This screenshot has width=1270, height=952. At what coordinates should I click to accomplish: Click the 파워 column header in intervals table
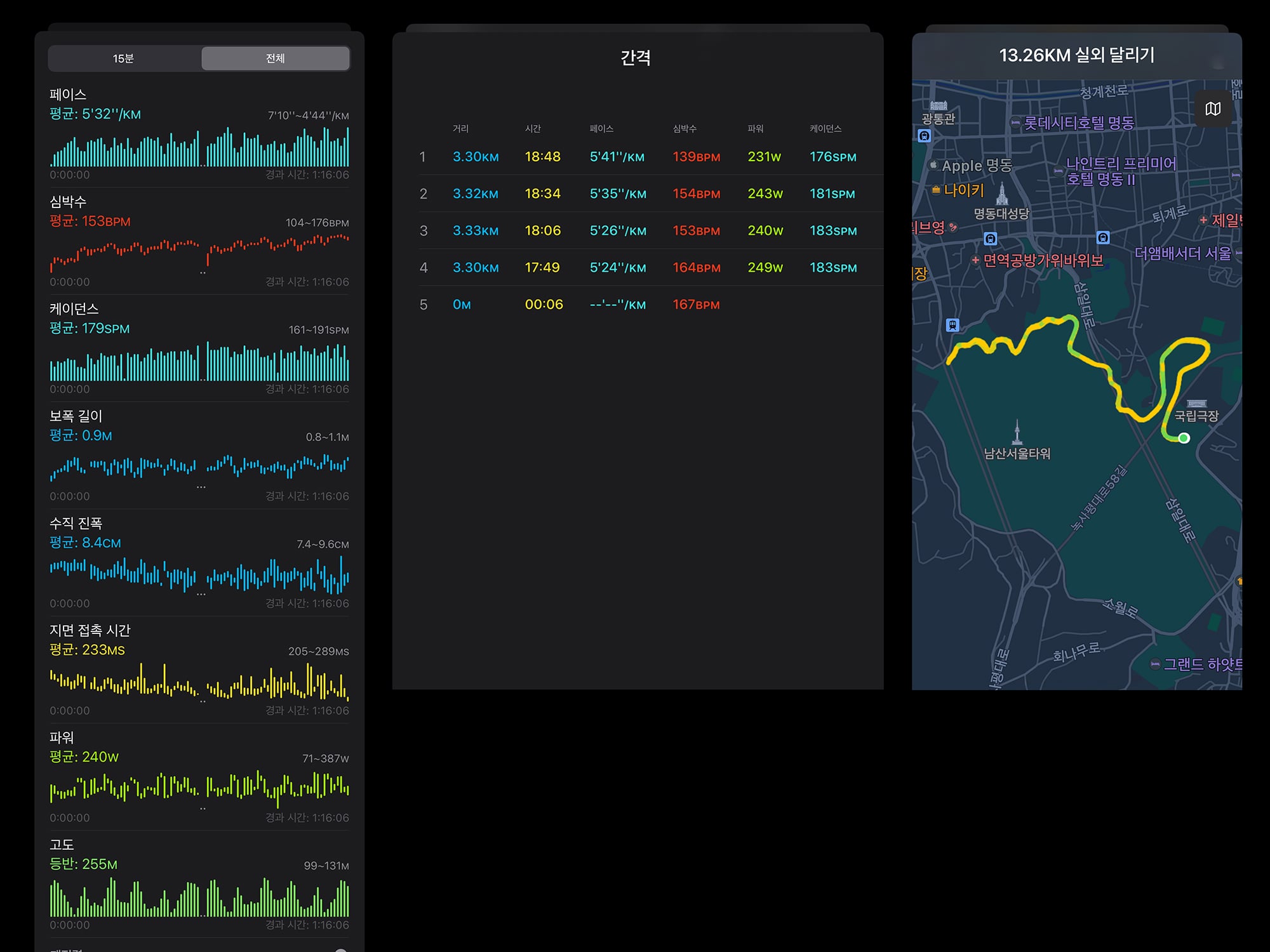[x=756, y=129]
